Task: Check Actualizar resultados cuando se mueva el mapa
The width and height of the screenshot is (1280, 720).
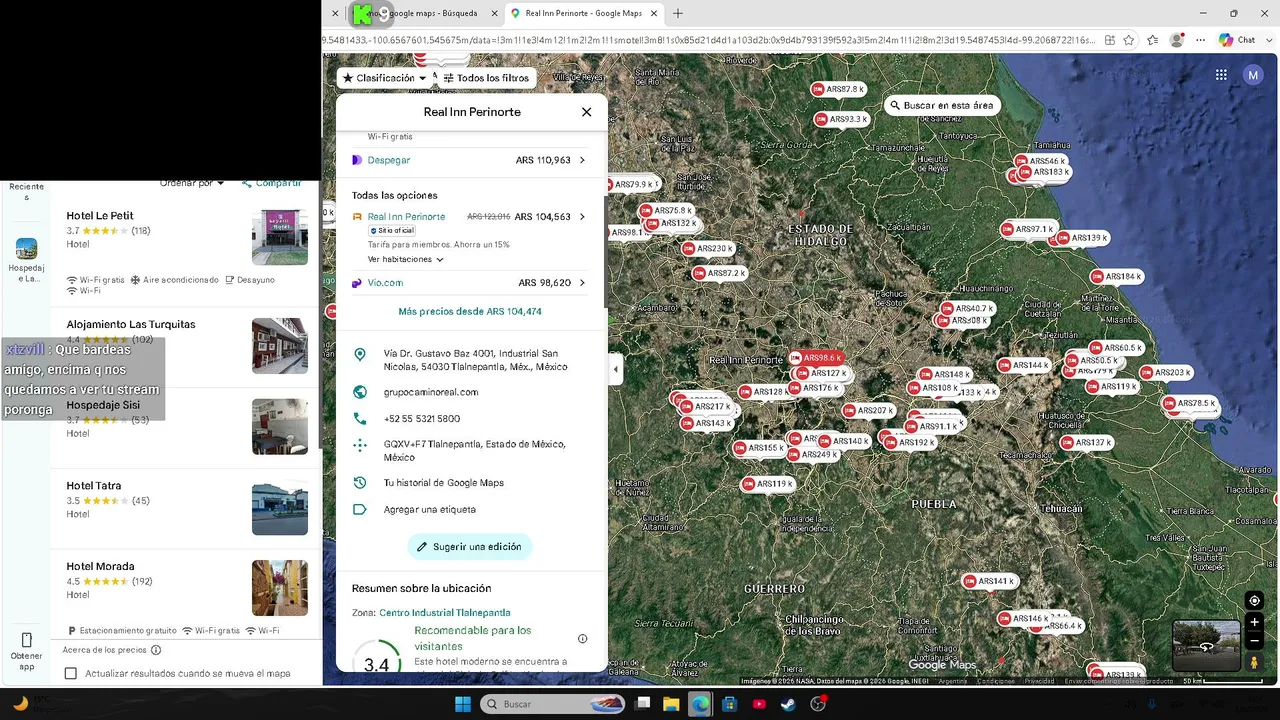Action: 70,674
